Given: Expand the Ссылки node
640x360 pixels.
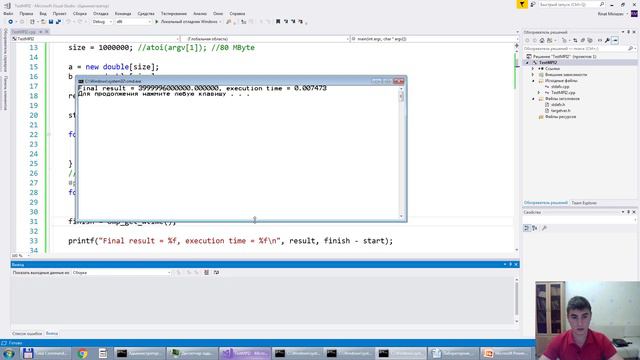Looking at the screenshot, I should [x=533, y=69].
